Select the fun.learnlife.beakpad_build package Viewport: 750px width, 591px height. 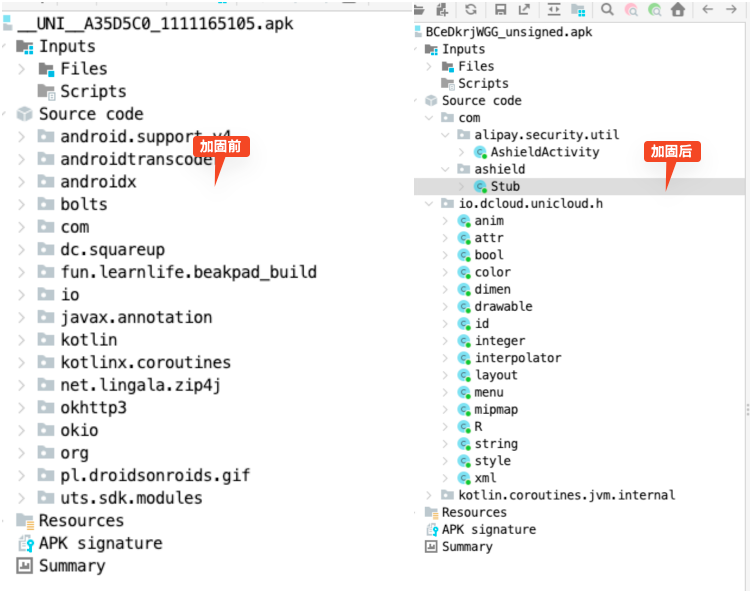click(188, 272)
